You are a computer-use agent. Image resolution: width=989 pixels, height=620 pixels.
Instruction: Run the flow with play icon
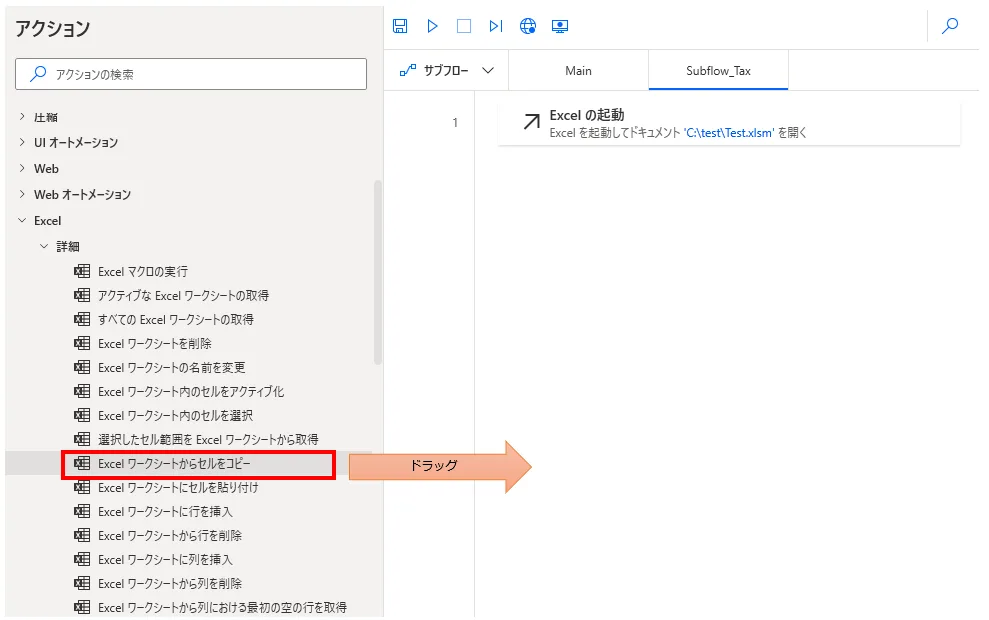[432, 26]
